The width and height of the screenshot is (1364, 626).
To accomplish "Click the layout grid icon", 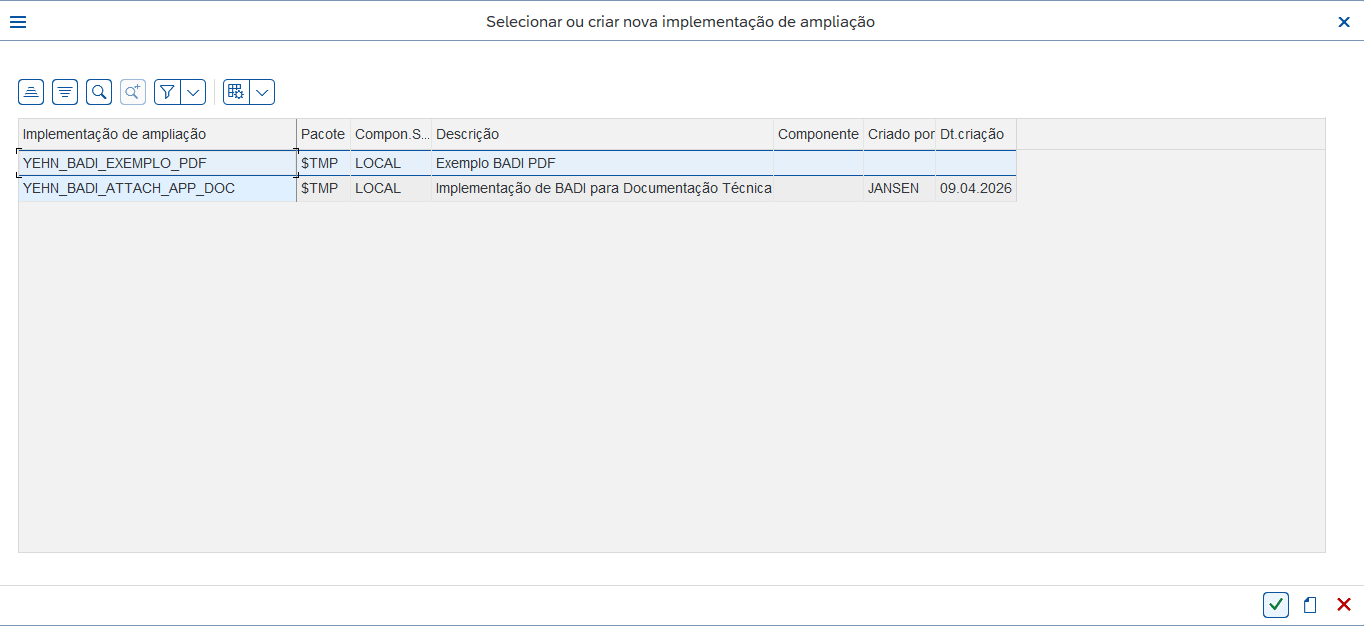I will click(236, 92).
